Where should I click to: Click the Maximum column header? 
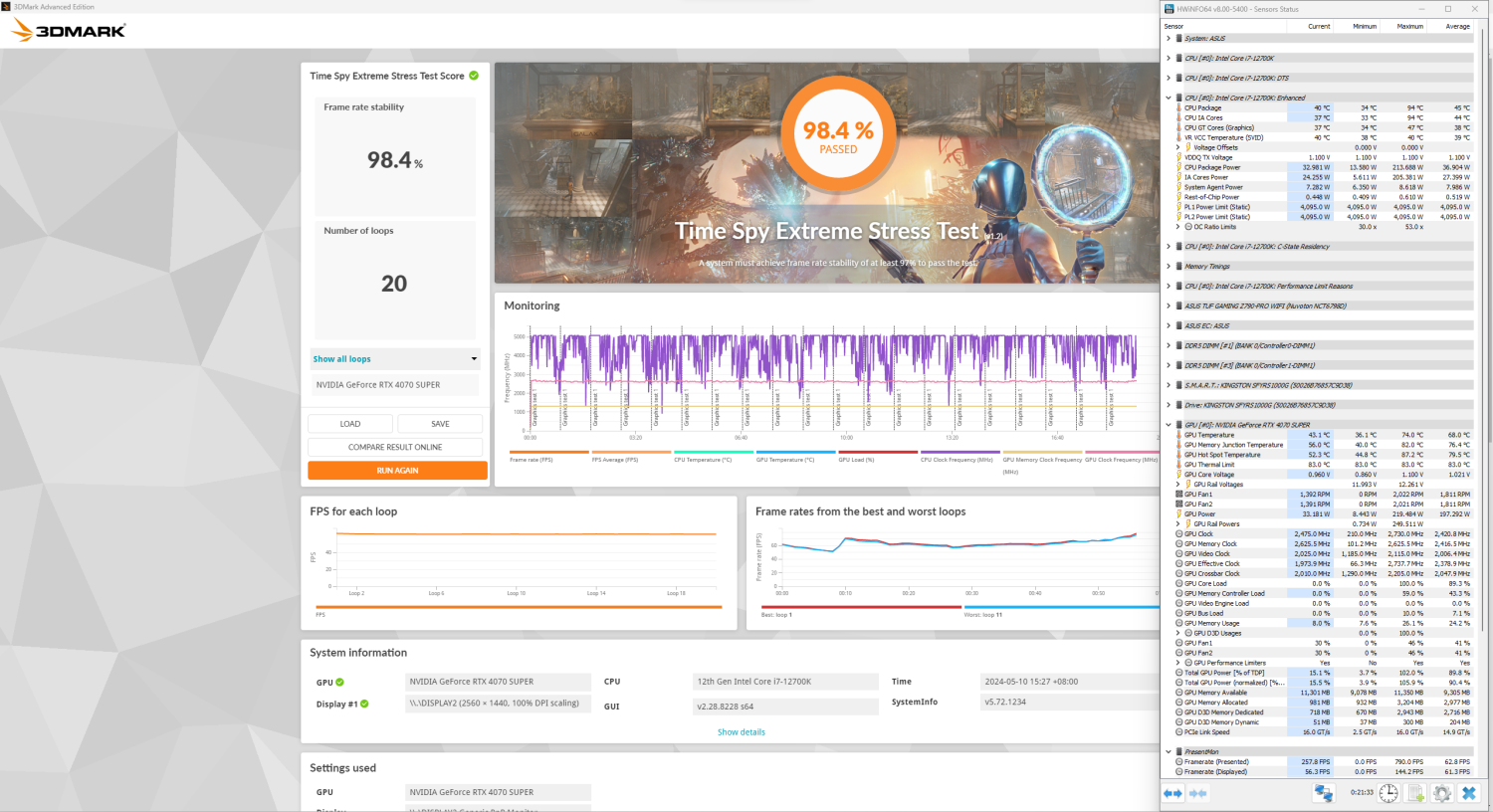click(x=1403, y=26)
